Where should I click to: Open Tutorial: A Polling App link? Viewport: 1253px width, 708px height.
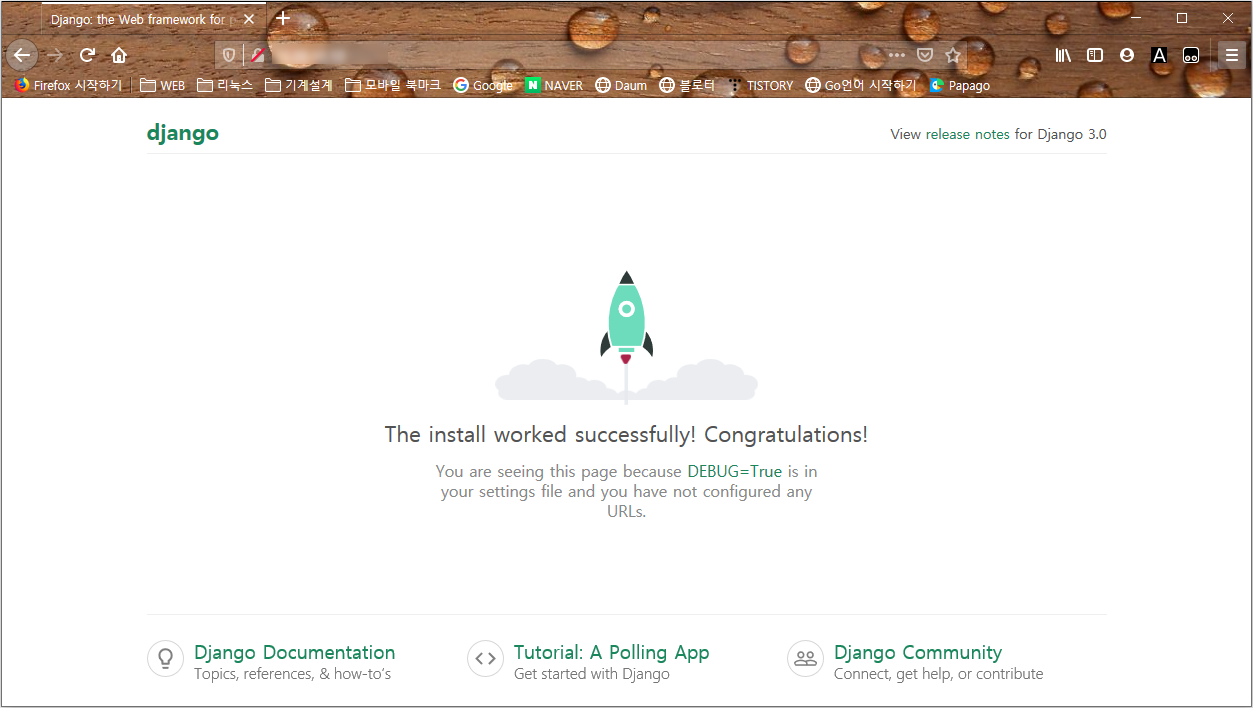(611, 652)
